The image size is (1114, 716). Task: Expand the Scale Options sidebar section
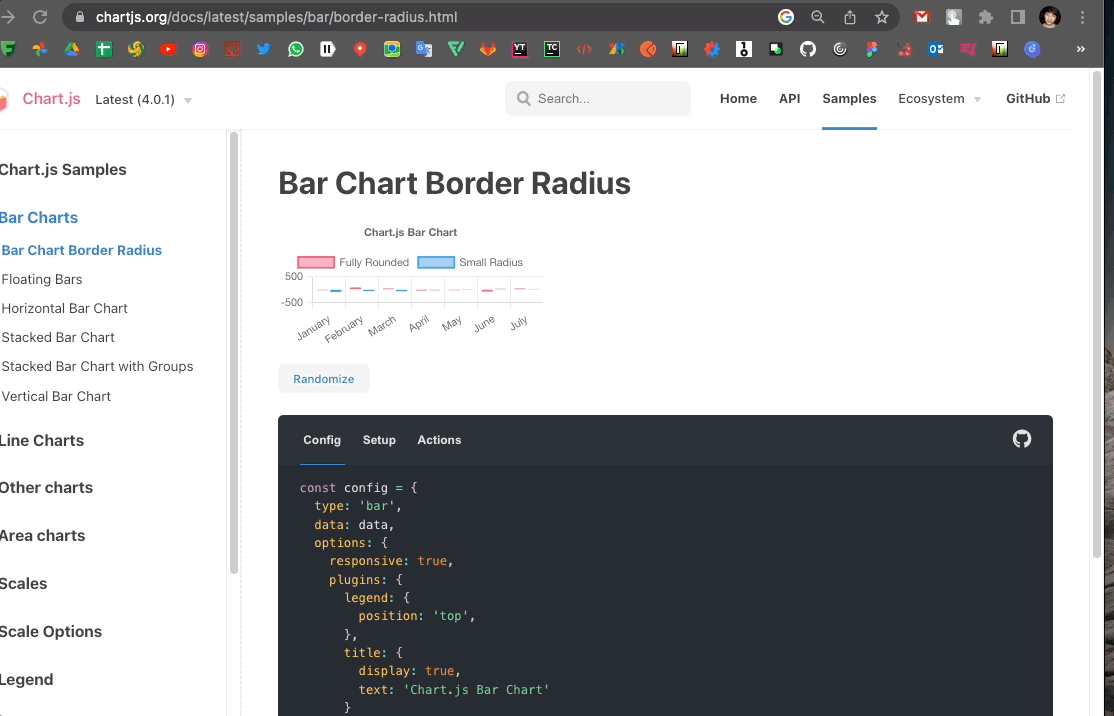[x=51, y=631]
